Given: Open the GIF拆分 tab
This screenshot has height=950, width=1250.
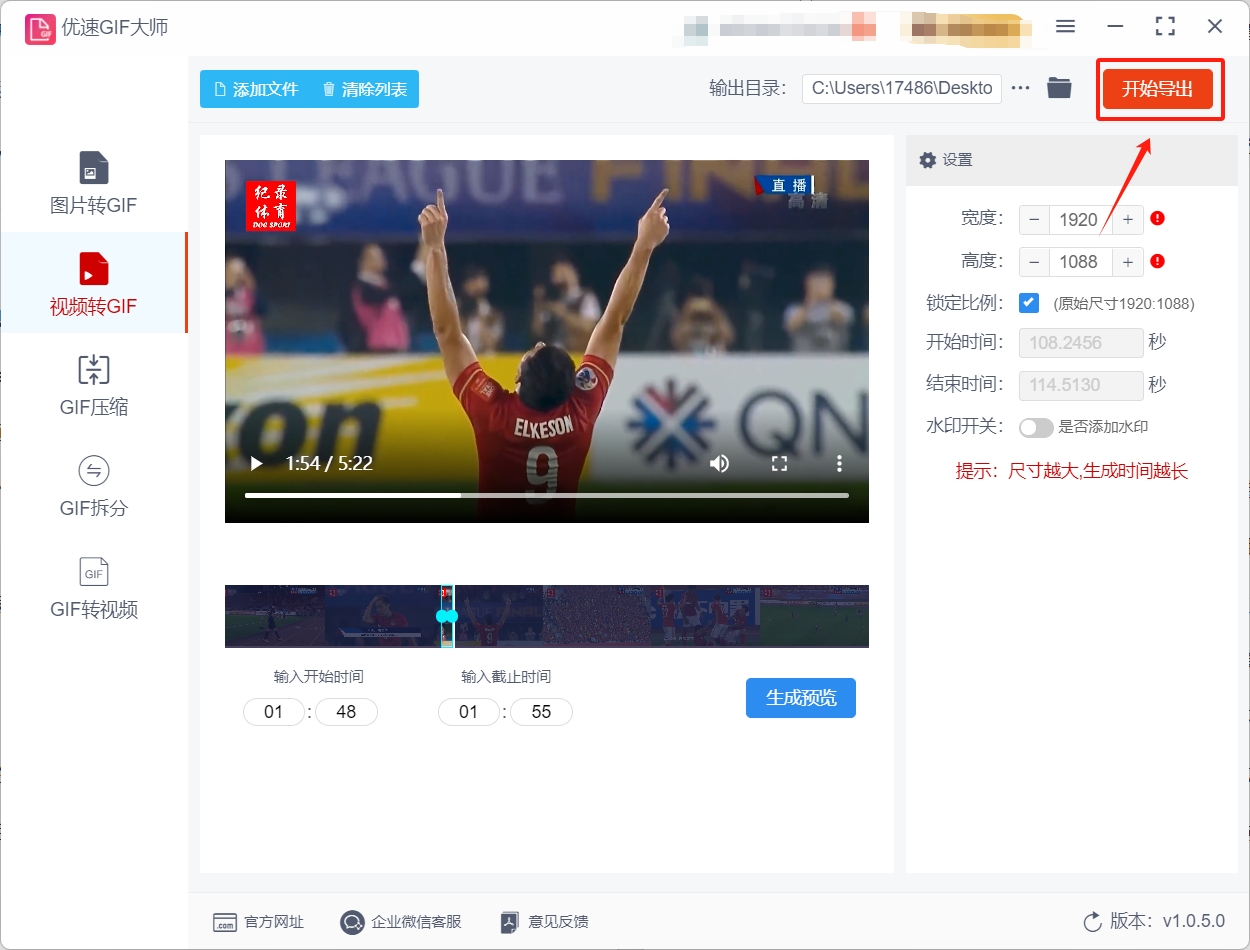Looking at the screenshot, I should click(x=93, y=486).
